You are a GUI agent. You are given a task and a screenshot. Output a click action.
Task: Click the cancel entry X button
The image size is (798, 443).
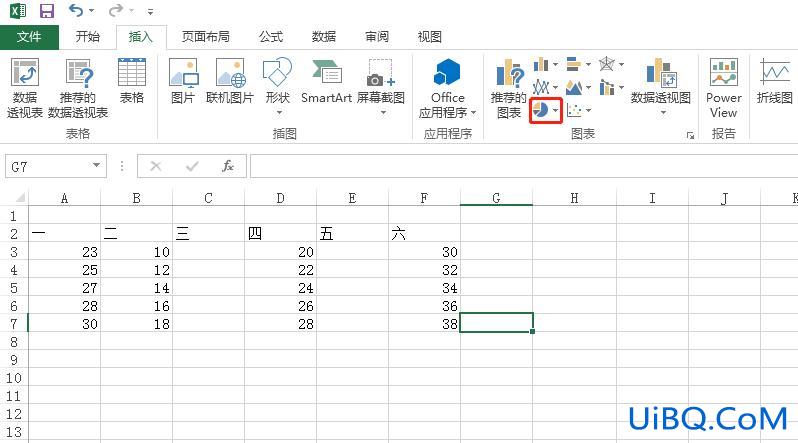156,166
